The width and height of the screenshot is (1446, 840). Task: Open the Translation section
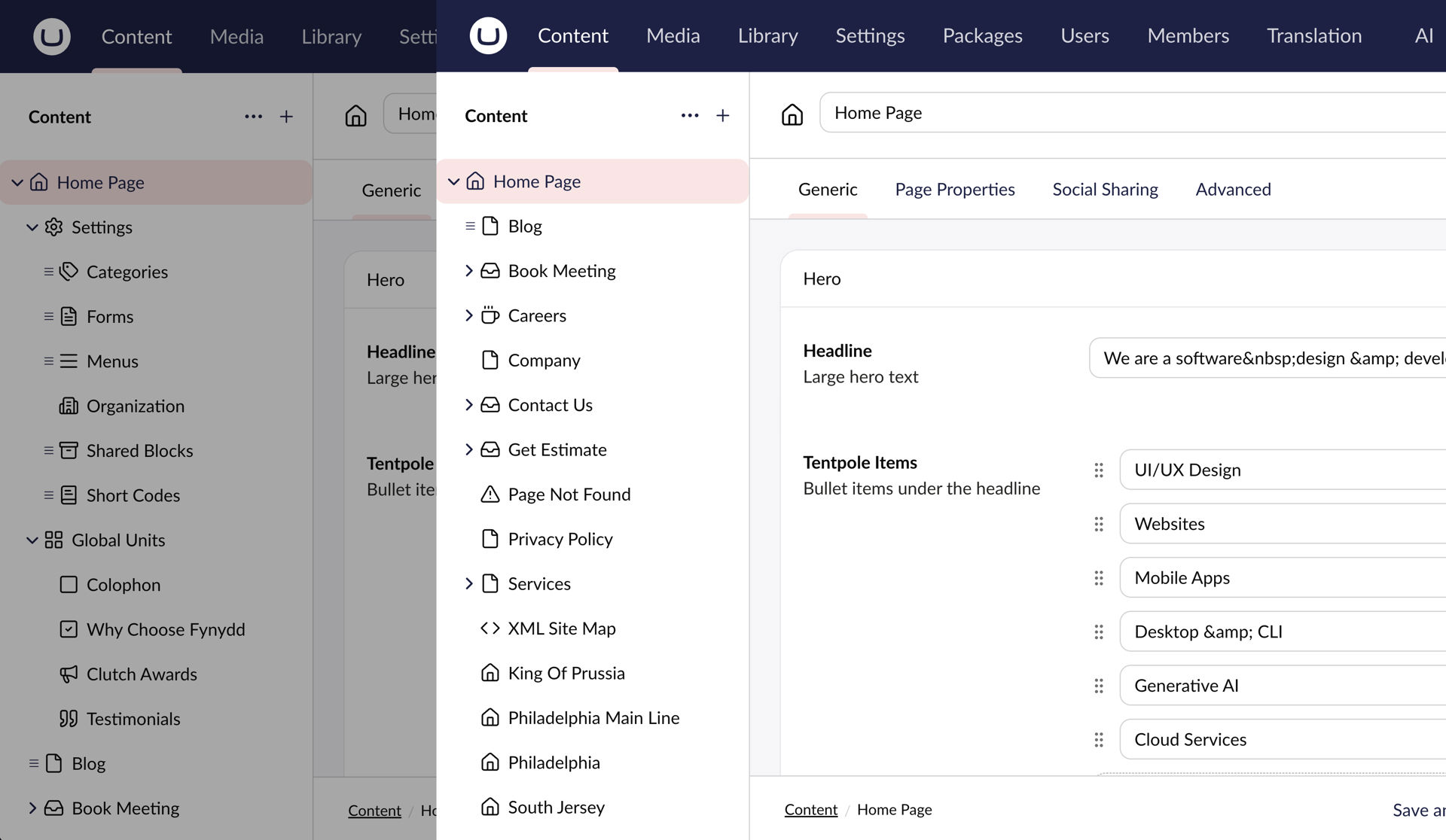tap(1313, 35)
